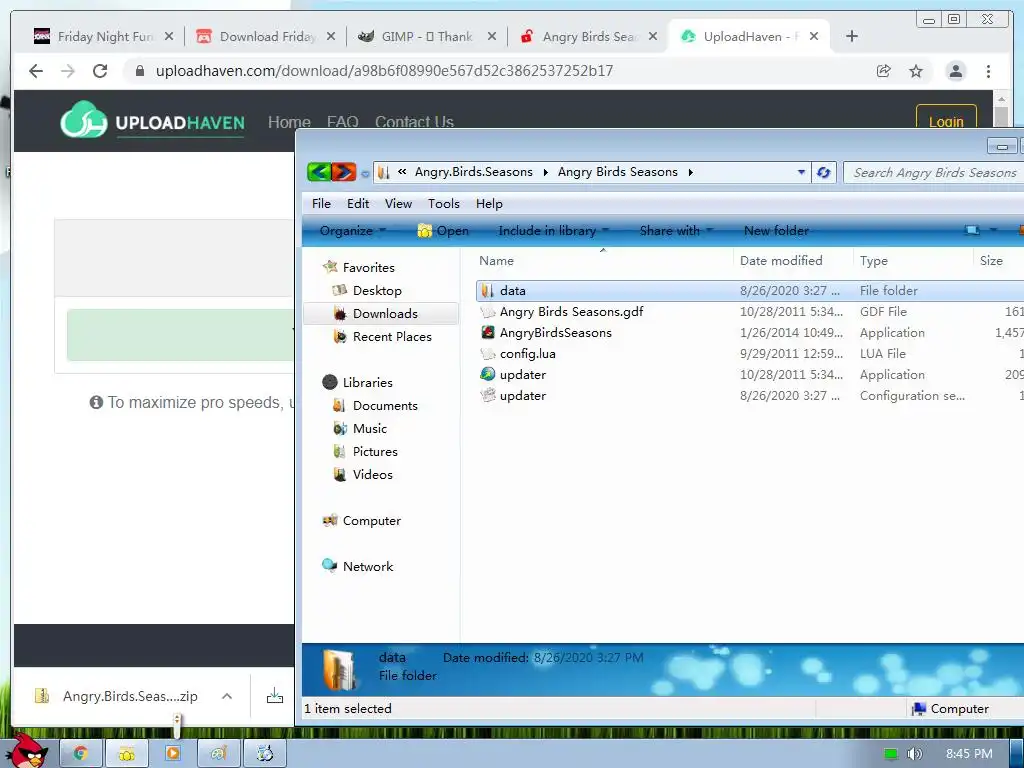Open Libraries in navigation pane
This screenshot has width=1024, height=768.
pos(367,383)
